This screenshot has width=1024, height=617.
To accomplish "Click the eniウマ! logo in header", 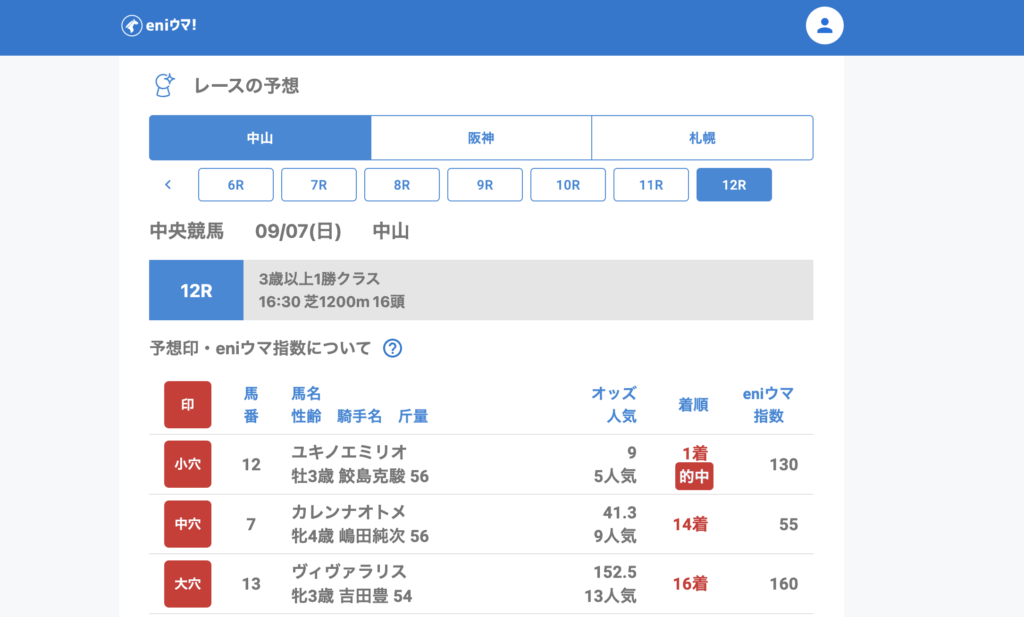I will (x=158, y=26).
